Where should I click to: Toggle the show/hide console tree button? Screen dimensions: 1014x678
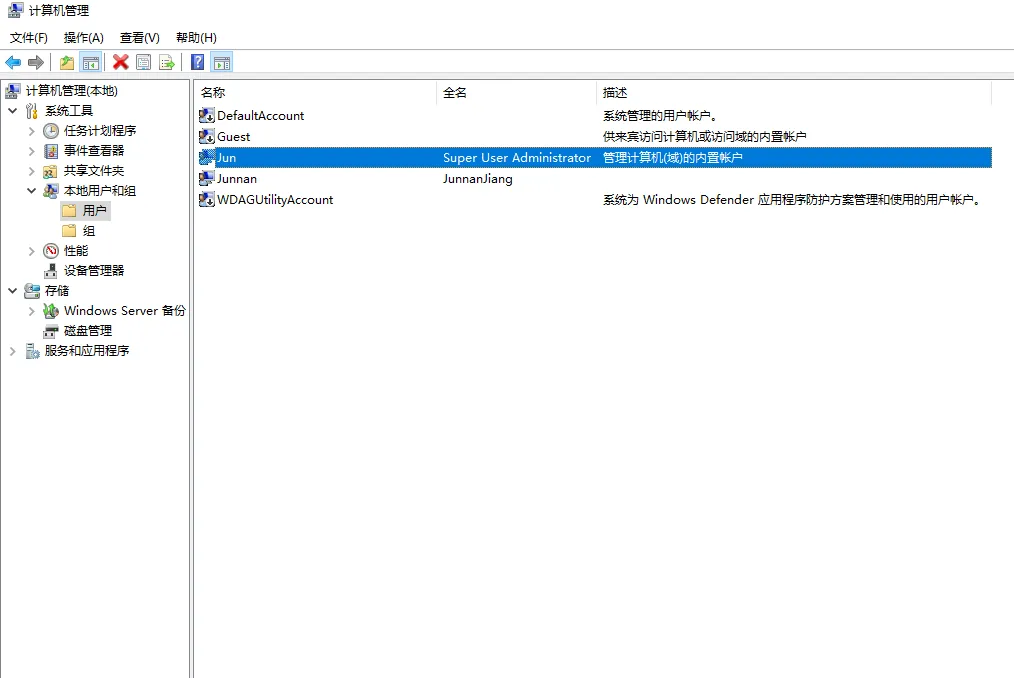(91, 63)
